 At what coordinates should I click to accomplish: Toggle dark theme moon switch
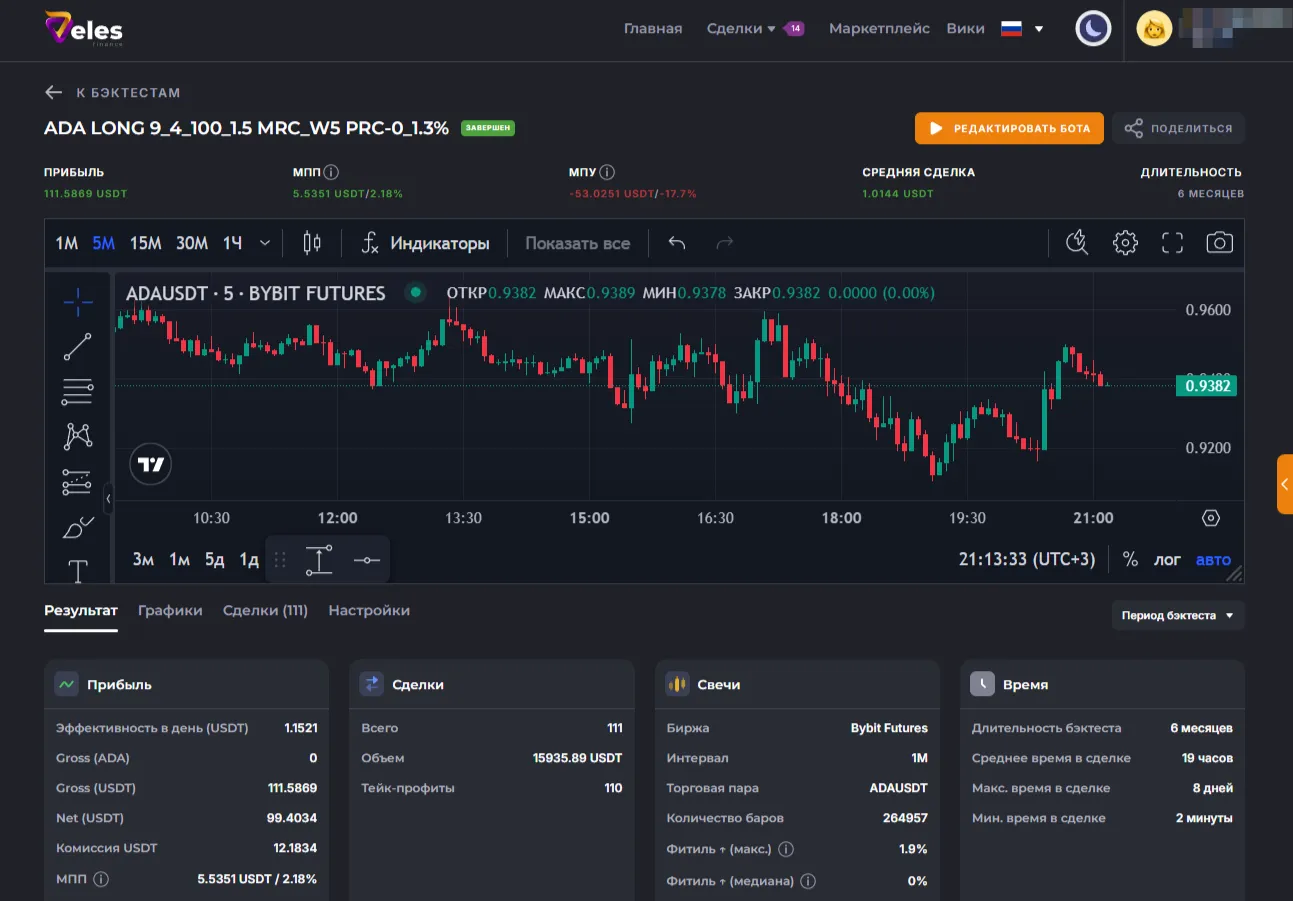1093,29
